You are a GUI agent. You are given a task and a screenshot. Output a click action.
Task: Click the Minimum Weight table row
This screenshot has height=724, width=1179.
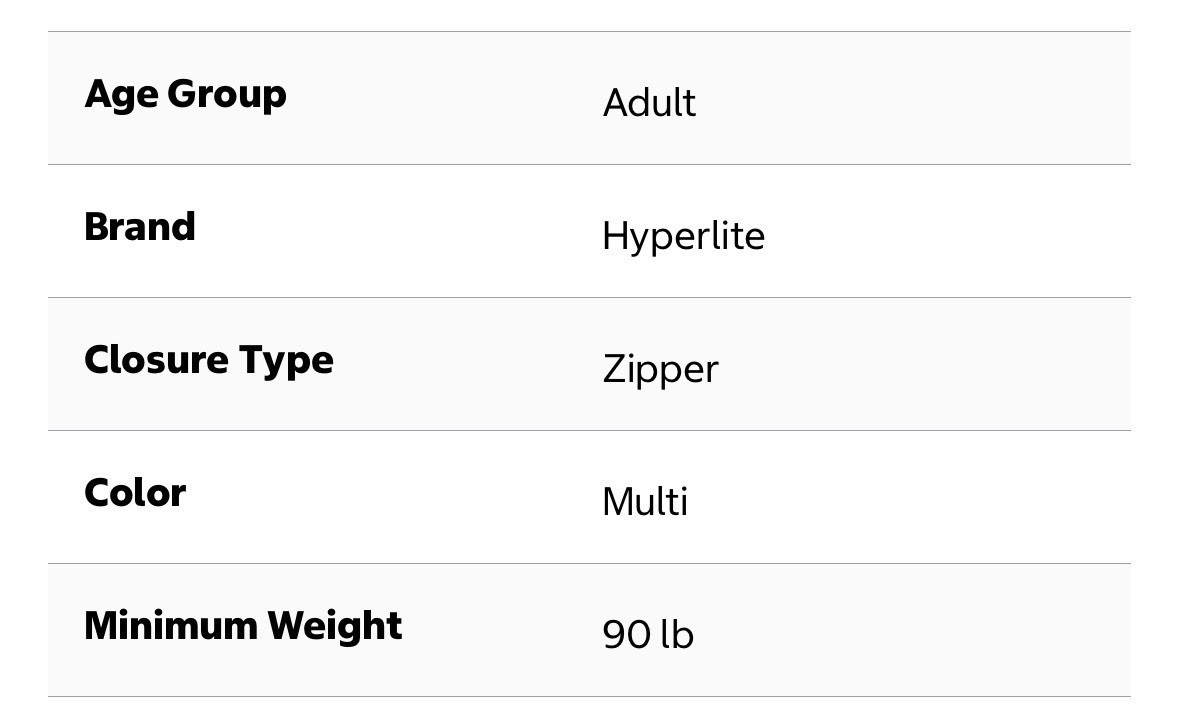pos(590,630)
